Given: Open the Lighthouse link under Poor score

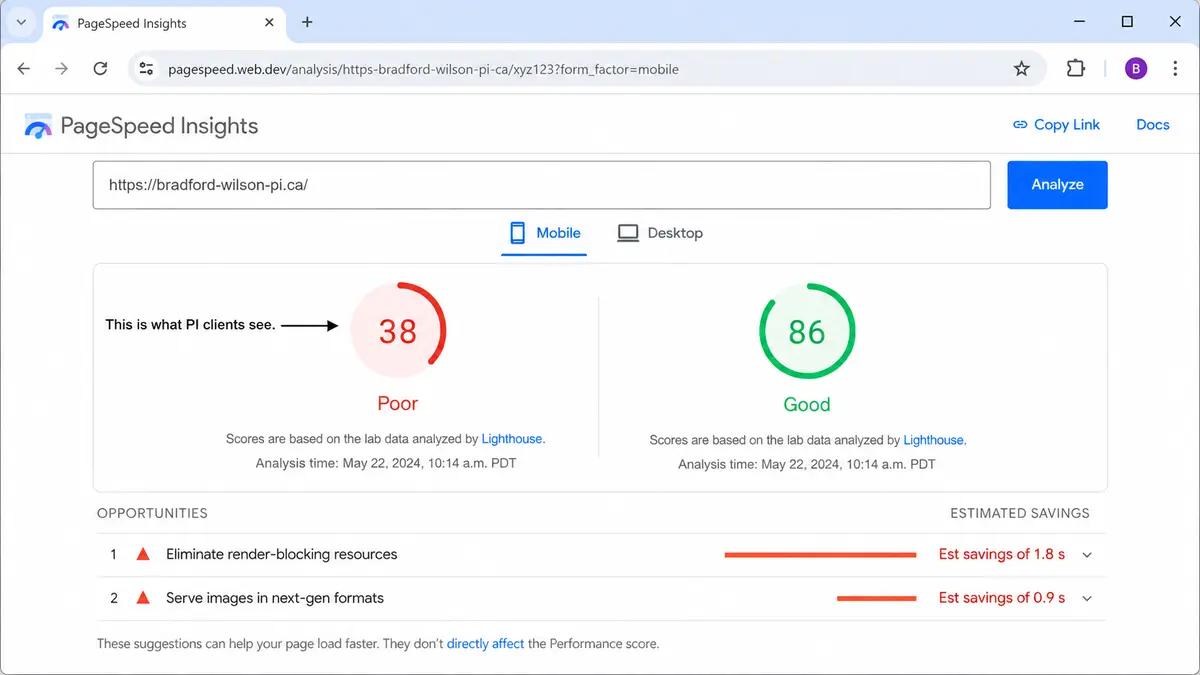Looking at the screenshot, I should pyautogui.click(x=512, y=439).
